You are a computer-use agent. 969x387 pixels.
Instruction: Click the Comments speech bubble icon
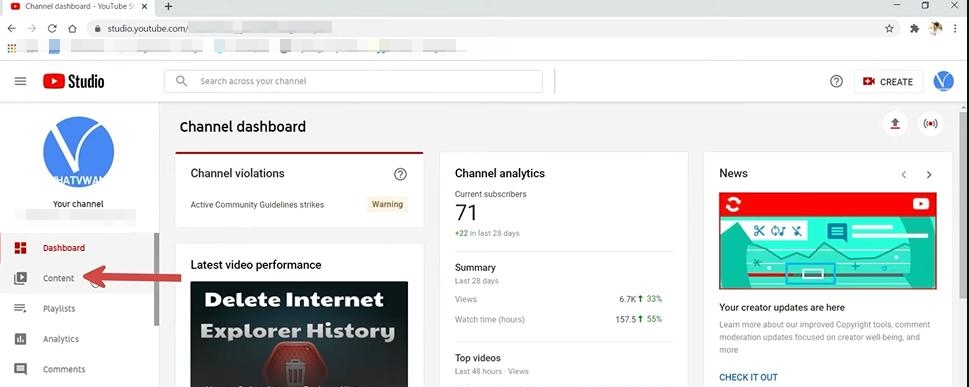tap(20, 369)
